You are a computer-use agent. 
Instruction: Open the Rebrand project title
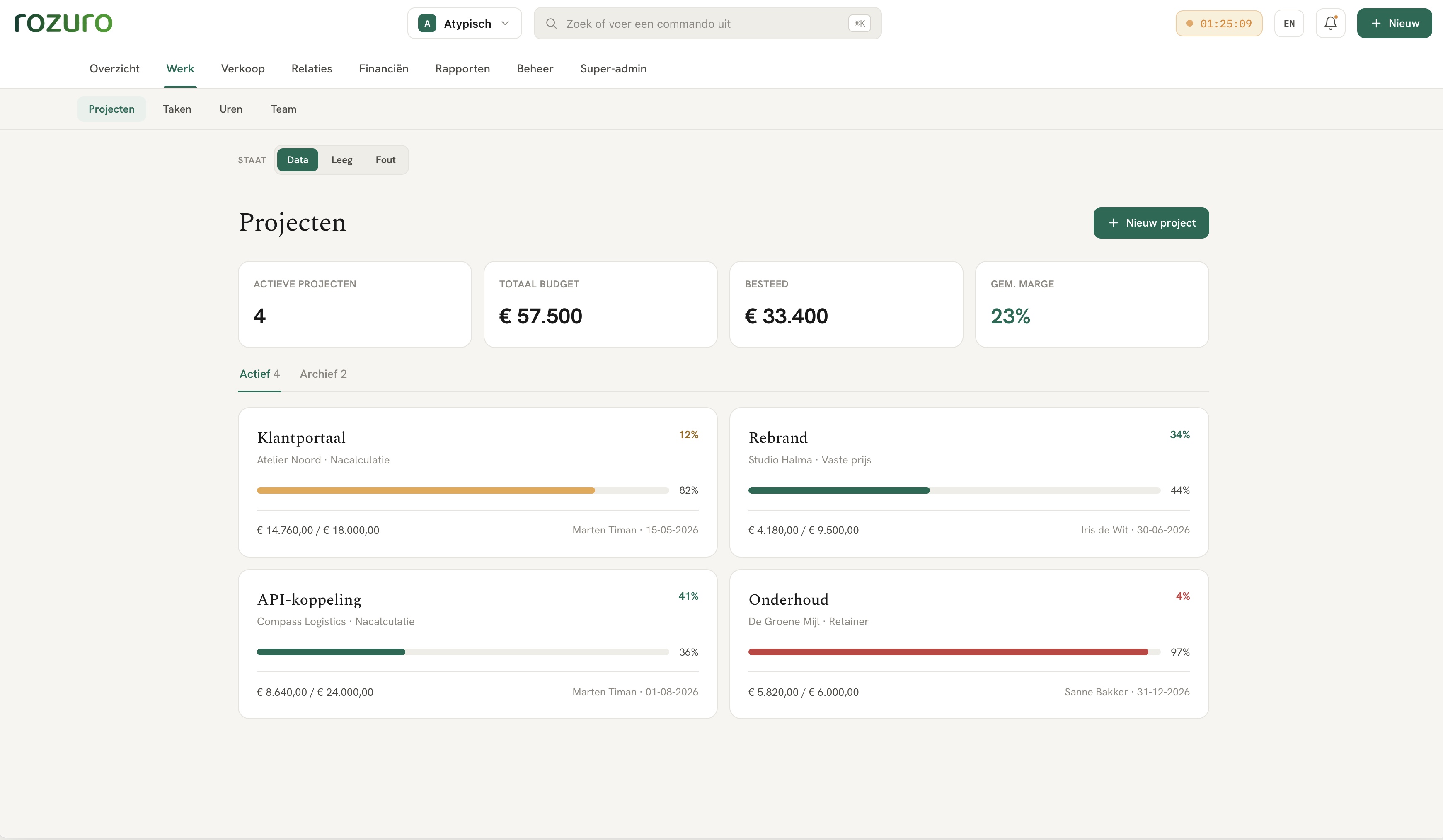[777, 438]
